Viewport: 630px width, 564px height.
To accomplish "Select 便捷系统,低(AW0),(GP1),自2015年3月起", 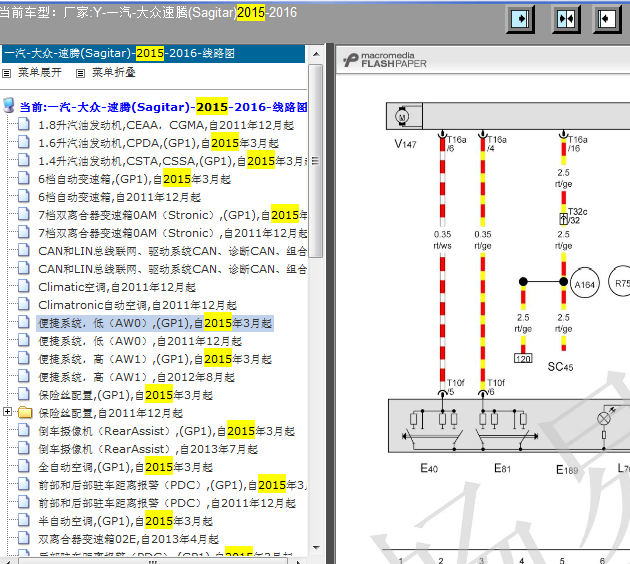I will pyautogui.click(x=155, y=323).
